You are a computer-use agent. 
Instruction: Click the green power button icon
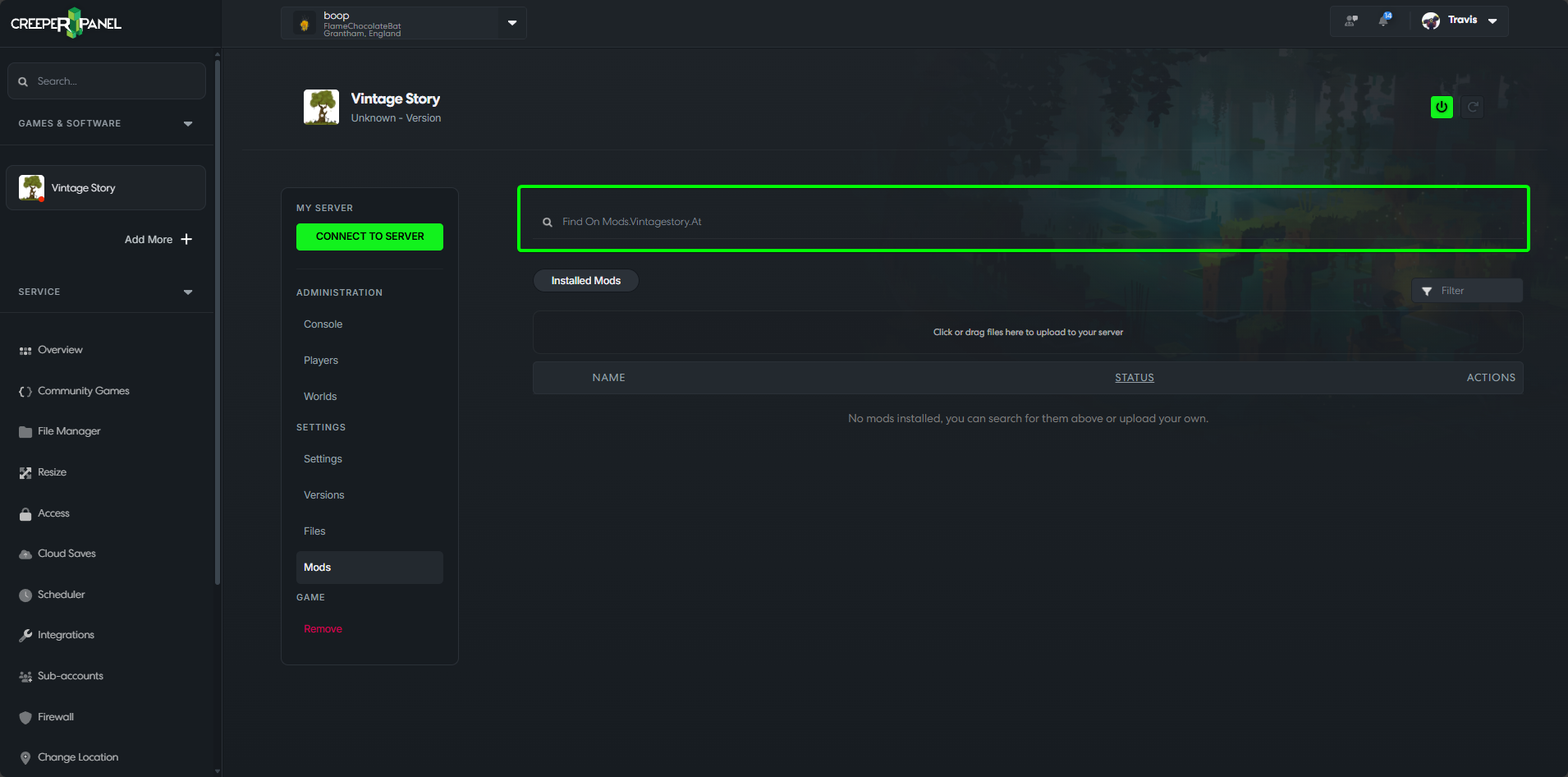[x=1441, y=108]
